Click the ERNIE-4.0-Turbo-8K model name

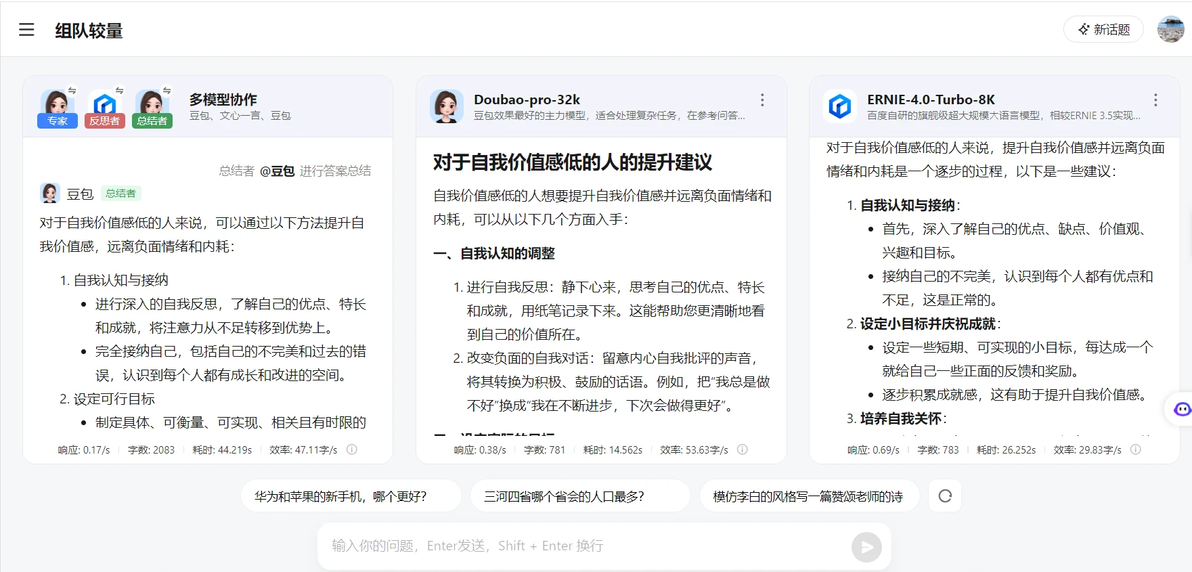tap(931, 100)
